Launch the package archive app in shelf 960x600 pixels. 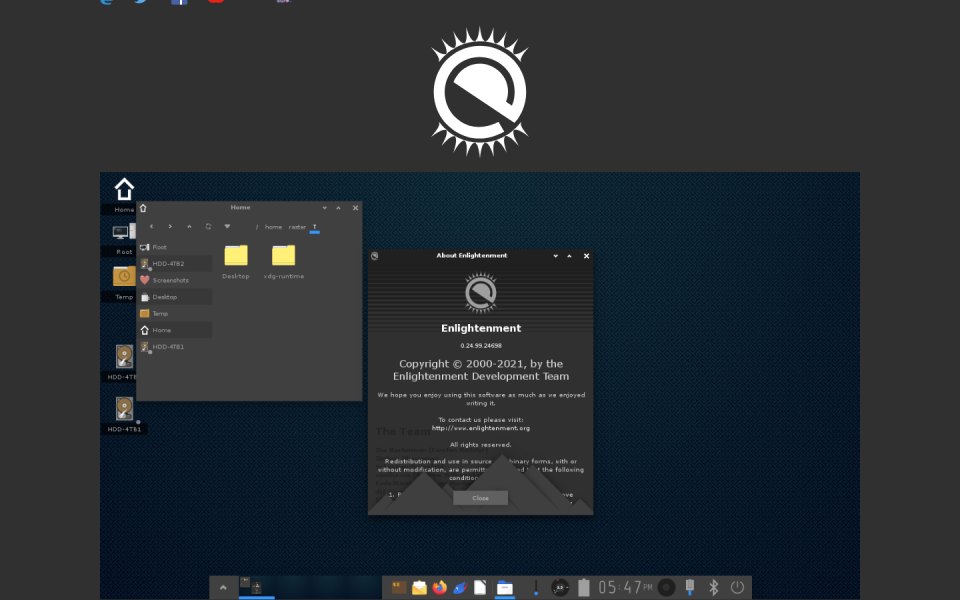(399, 588)
